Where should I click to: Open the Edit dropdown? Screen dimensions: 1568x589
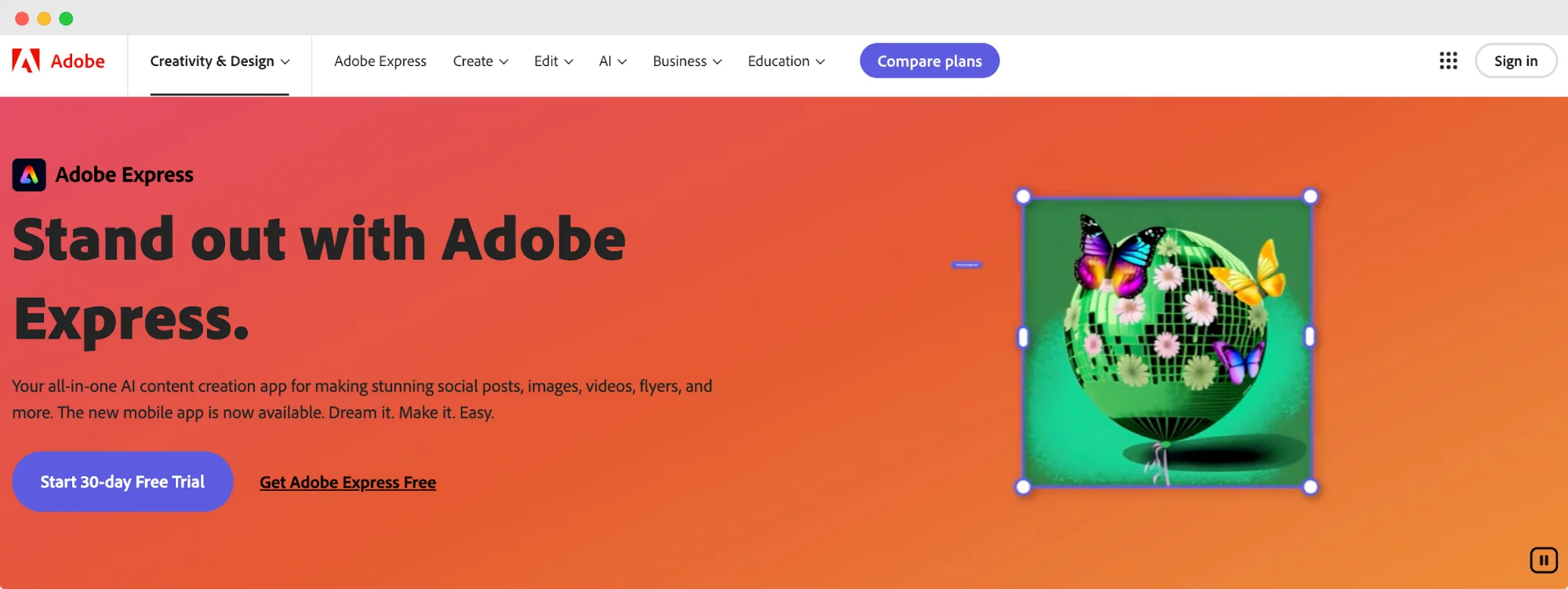point(554,61)
